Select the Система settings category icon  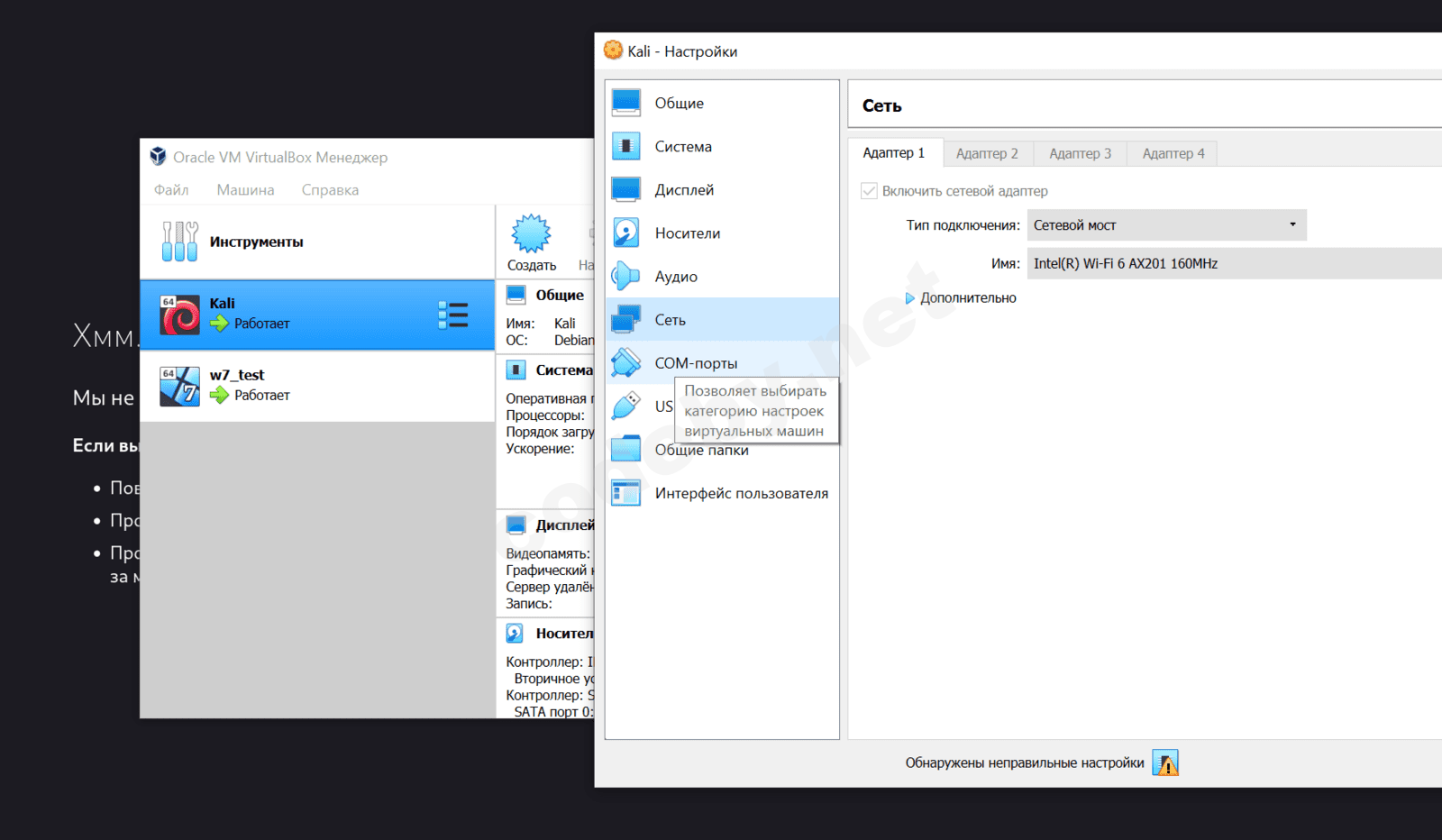(626, 146)
